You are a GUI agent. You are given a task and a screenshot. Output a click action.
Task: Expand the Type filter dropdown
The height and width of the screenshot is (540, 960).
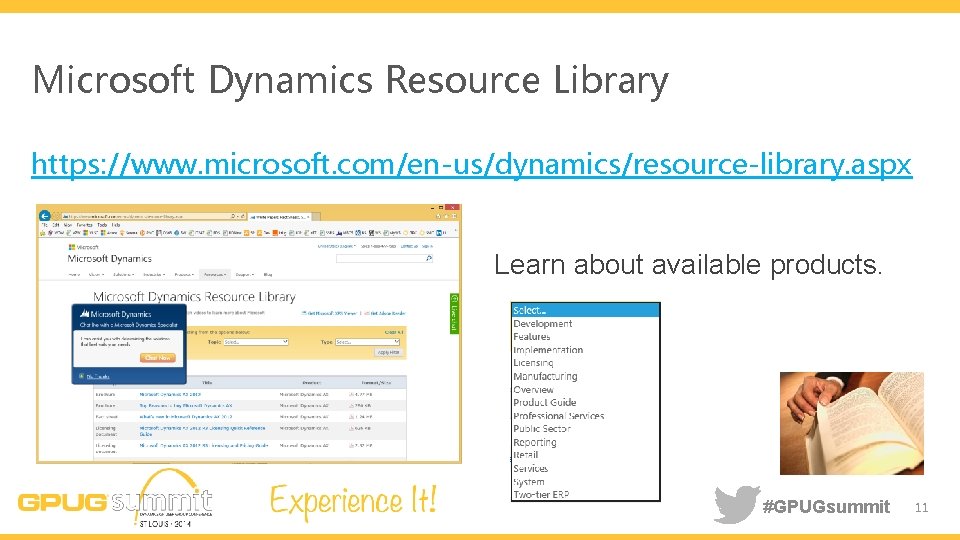click(367, 342)
